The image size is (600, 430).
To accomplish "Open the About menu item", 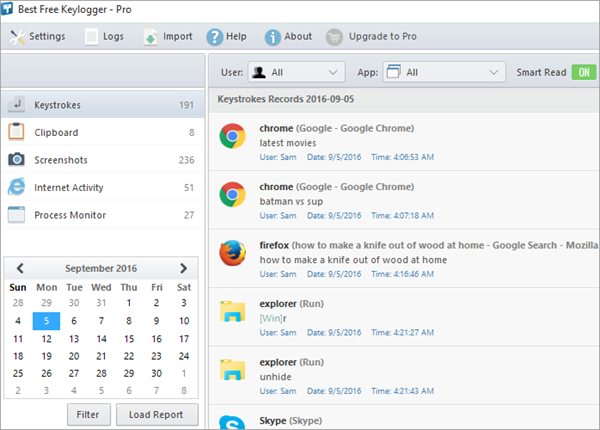I will (x=289, y=37).
